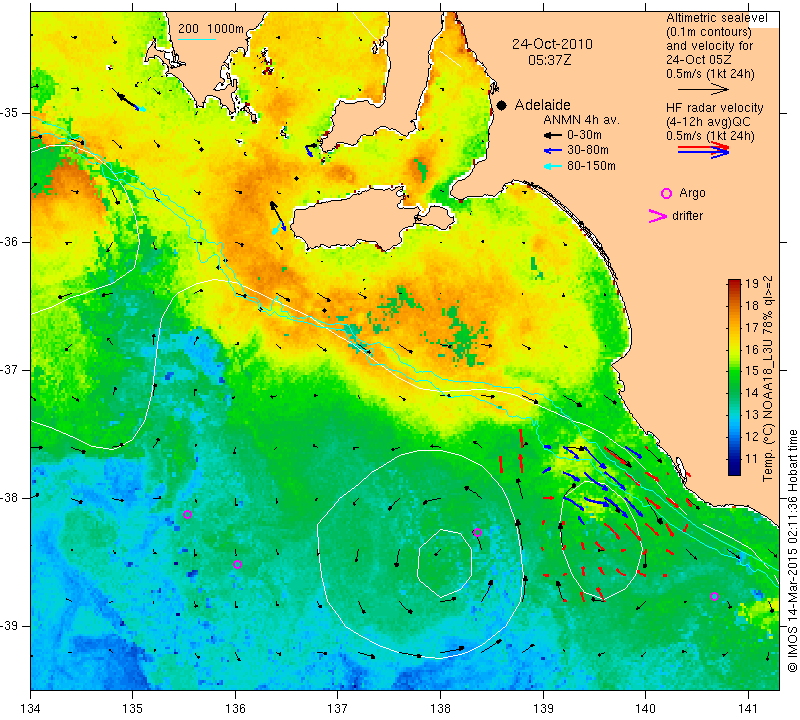Image resolution: width=800 pixels, height=720 pixels.
Task: Click the blue 30-80m ANMN legend arrow
Action: pos(551,151)
